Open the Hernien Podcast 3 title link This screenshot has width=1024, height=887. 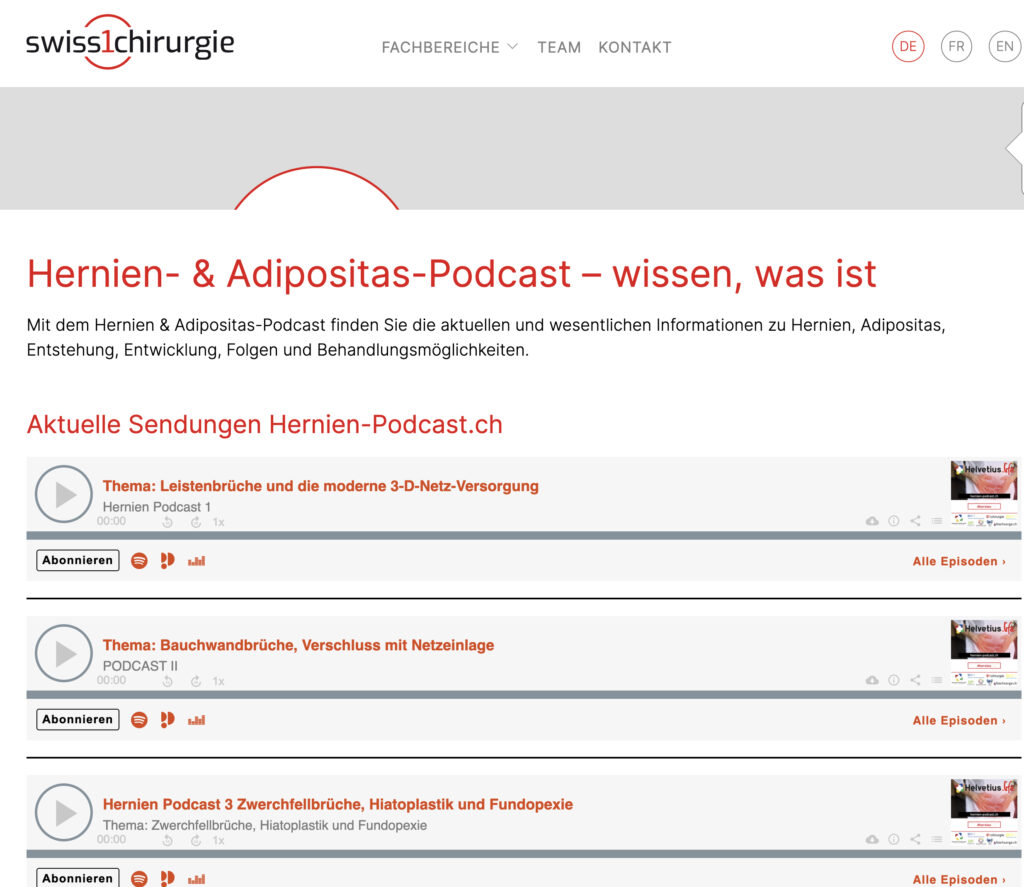337,804
